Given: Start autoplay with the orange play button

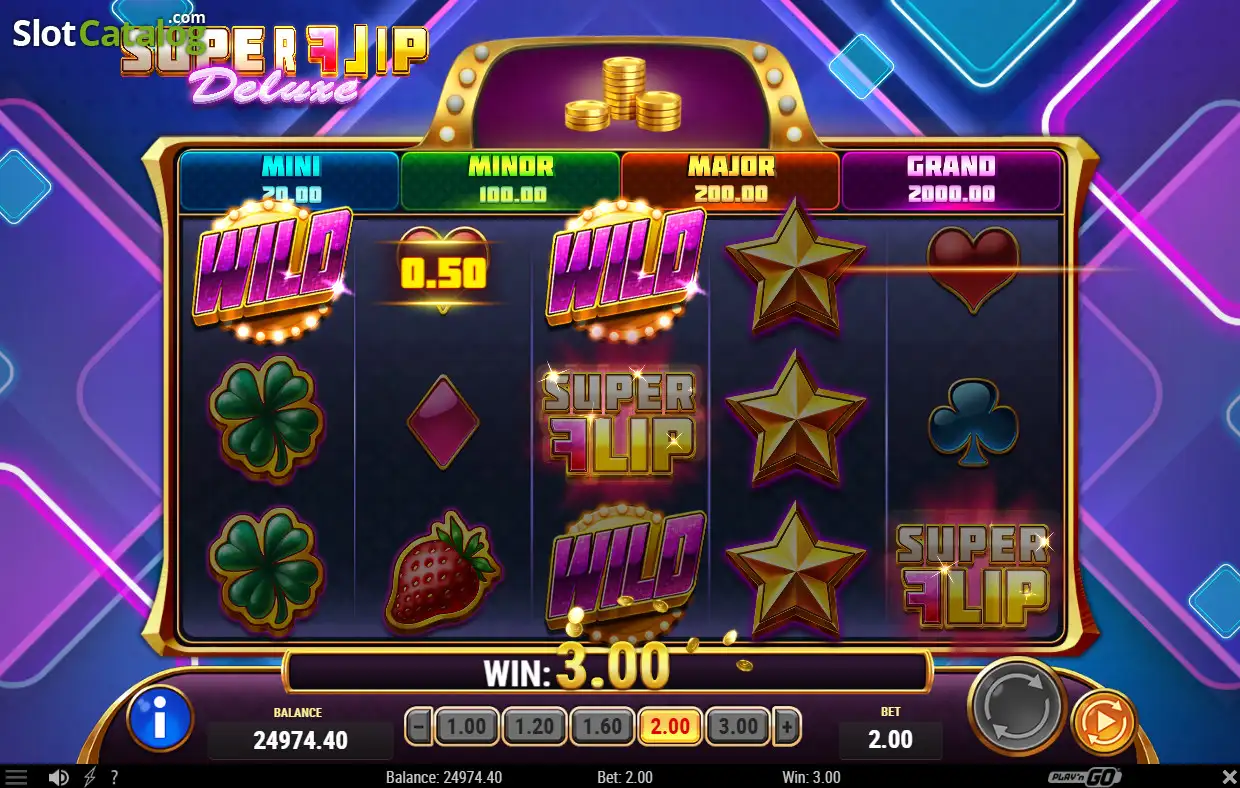Looking at the screenshot, I should click(x=1104, y=720).
